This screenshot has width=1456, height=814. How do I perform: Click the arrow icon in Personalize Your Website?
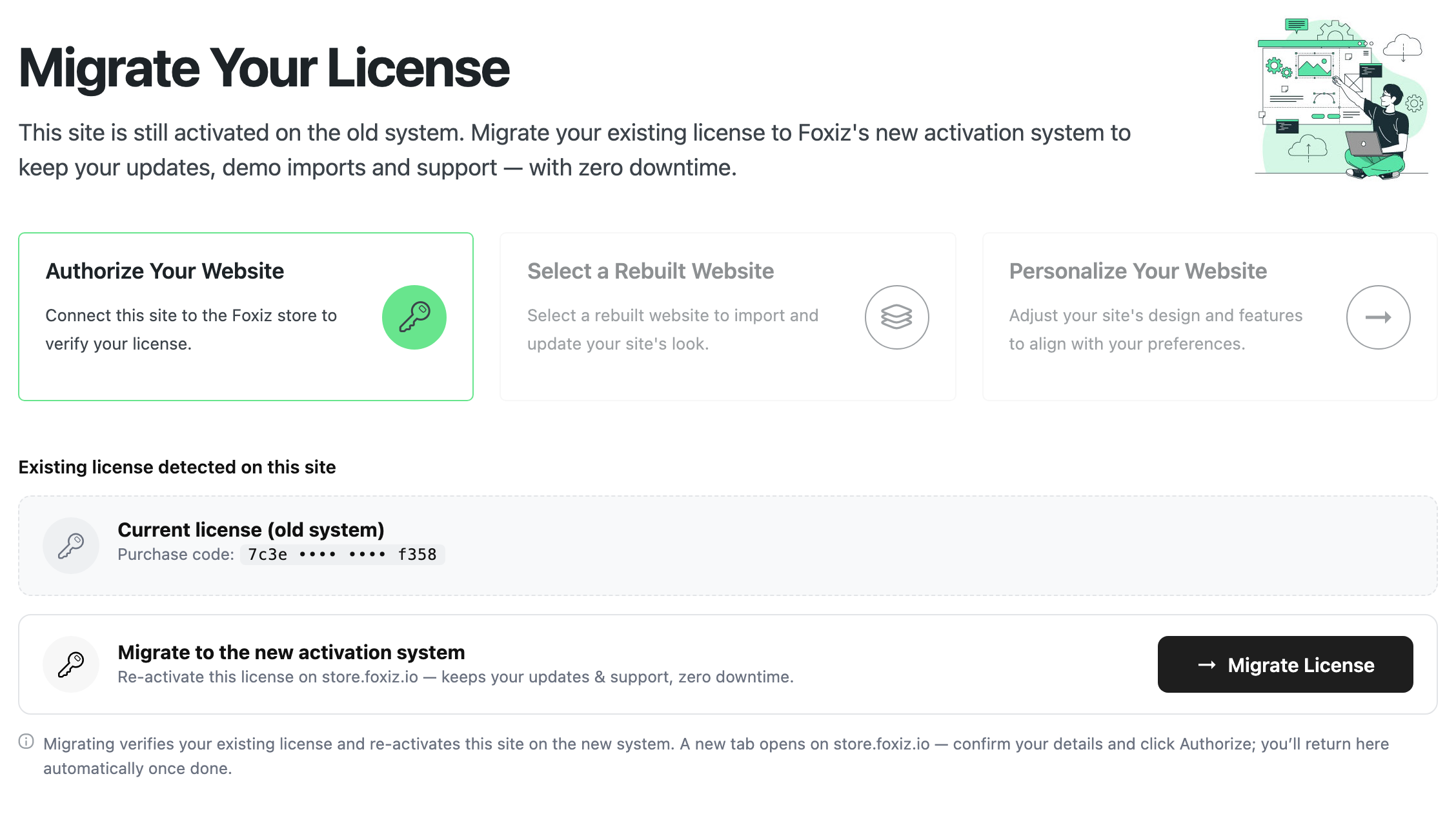[x=1379, y=317]
